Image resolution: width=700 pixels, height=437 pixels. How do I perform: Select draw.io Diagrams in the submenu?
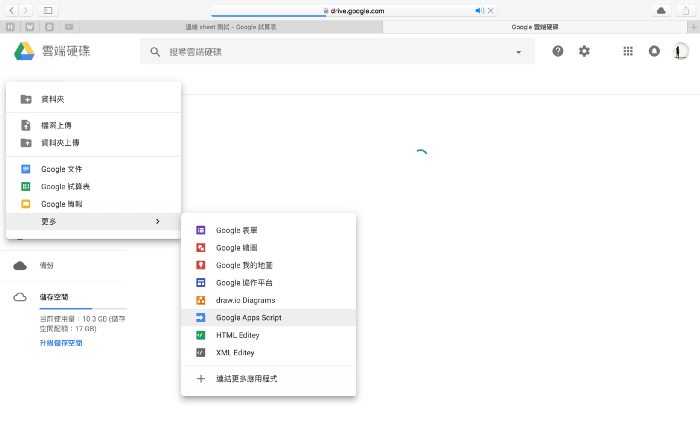pyautogui.click(x=268, y=300)
